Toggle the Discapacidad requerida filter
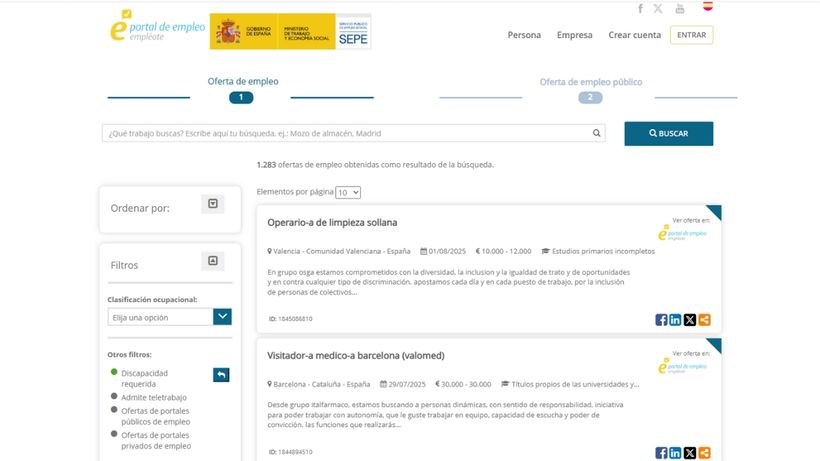Viewport: 820px width, 461px height. click(114, 372)
